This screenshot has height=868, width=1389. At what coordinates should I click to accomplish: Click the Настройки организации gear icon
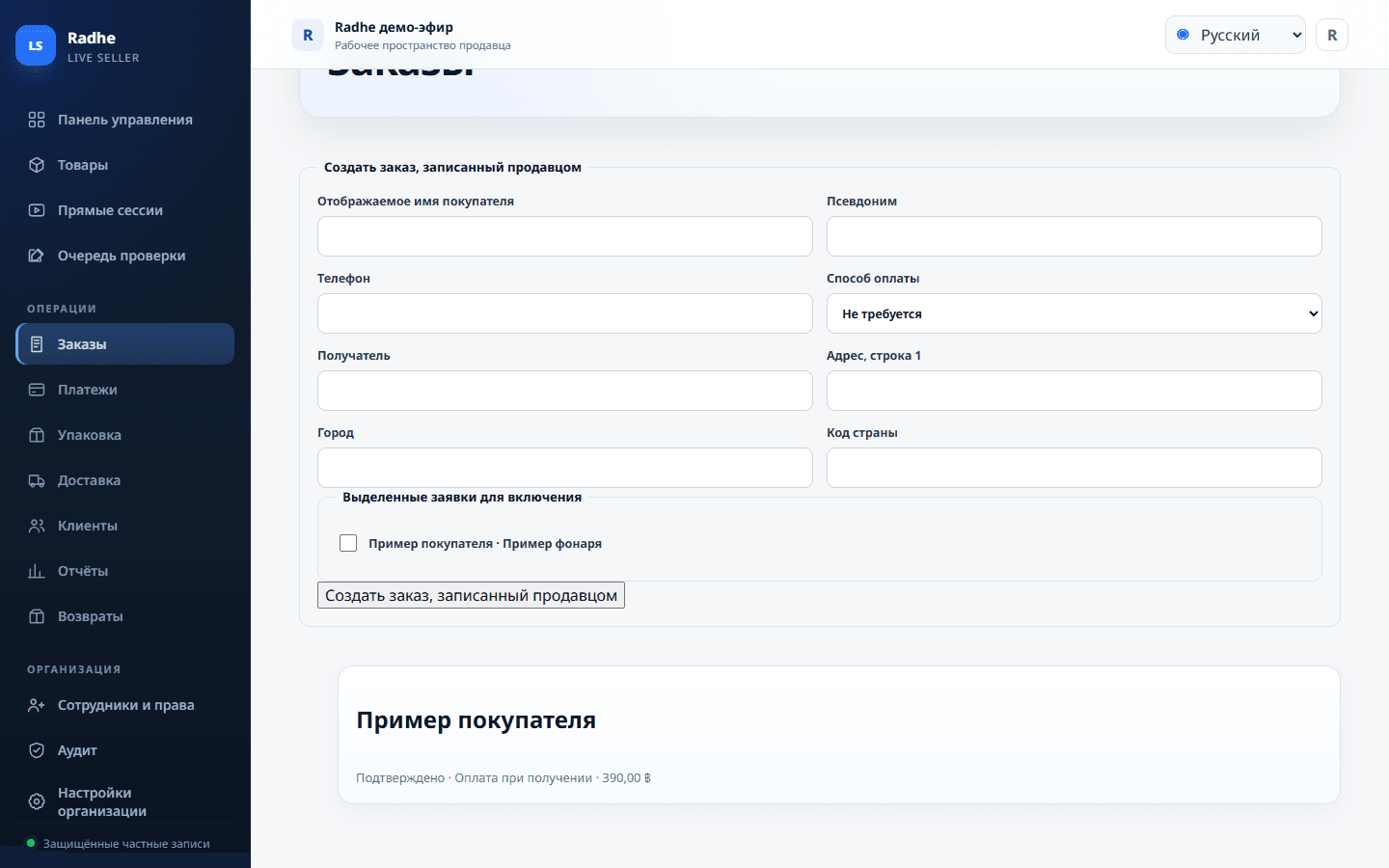pyautogui.click(x=37, y=801)
